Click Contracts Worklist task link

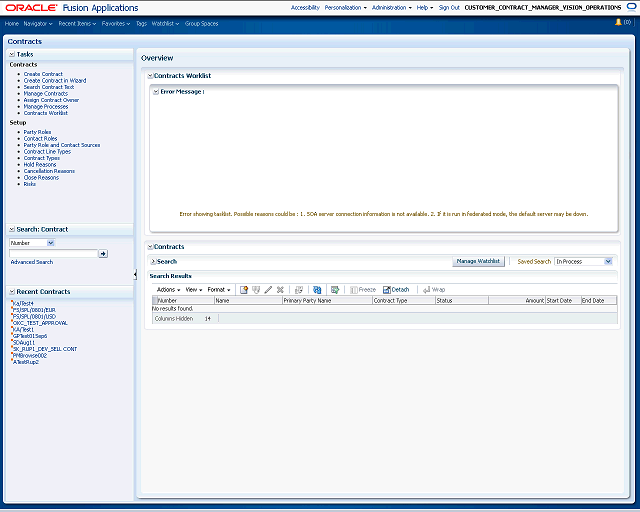pyautogui.click(x=46, y=114)
